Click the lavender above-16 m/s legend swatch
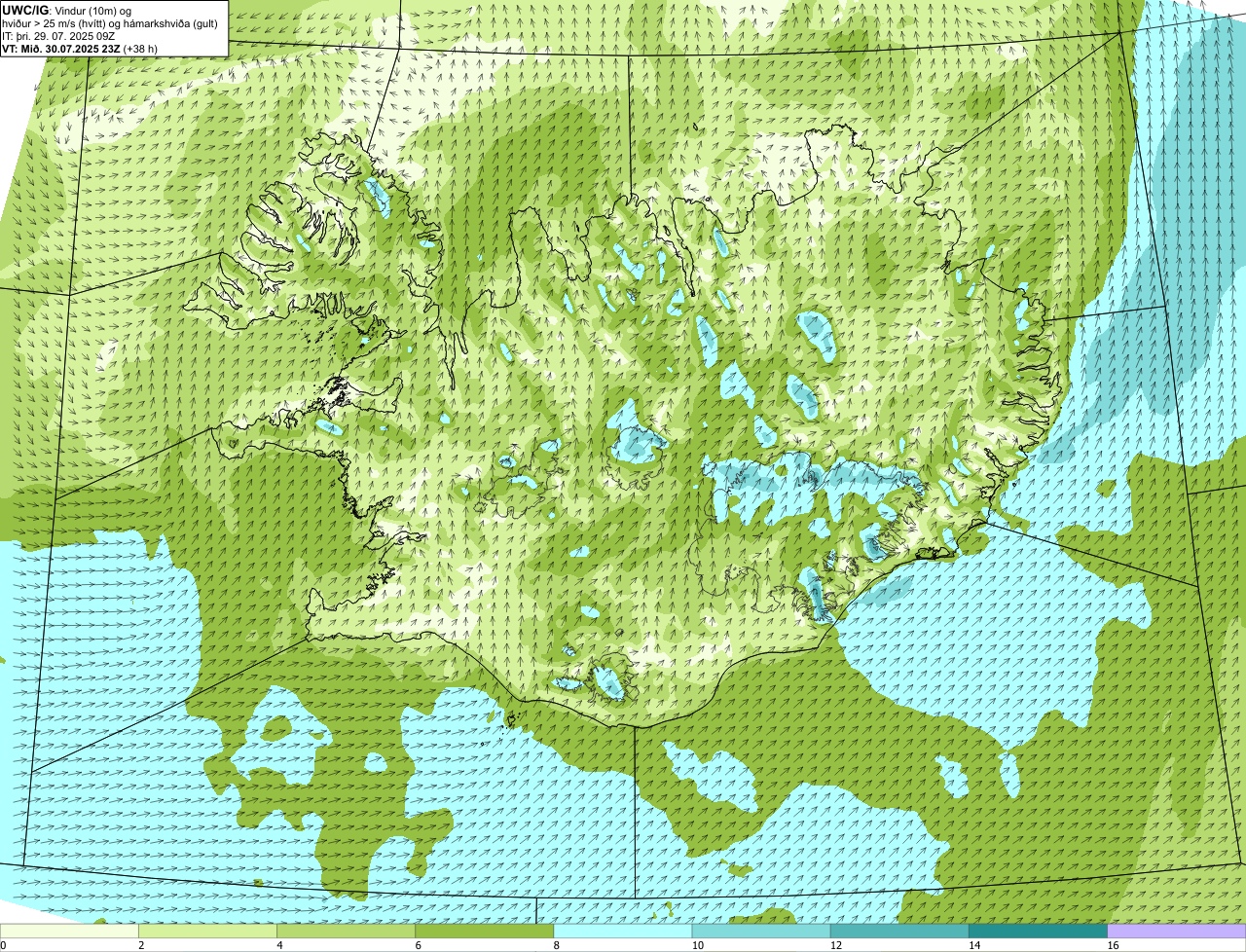The height and width of the screenshot is (952, 1246). 1177,932
